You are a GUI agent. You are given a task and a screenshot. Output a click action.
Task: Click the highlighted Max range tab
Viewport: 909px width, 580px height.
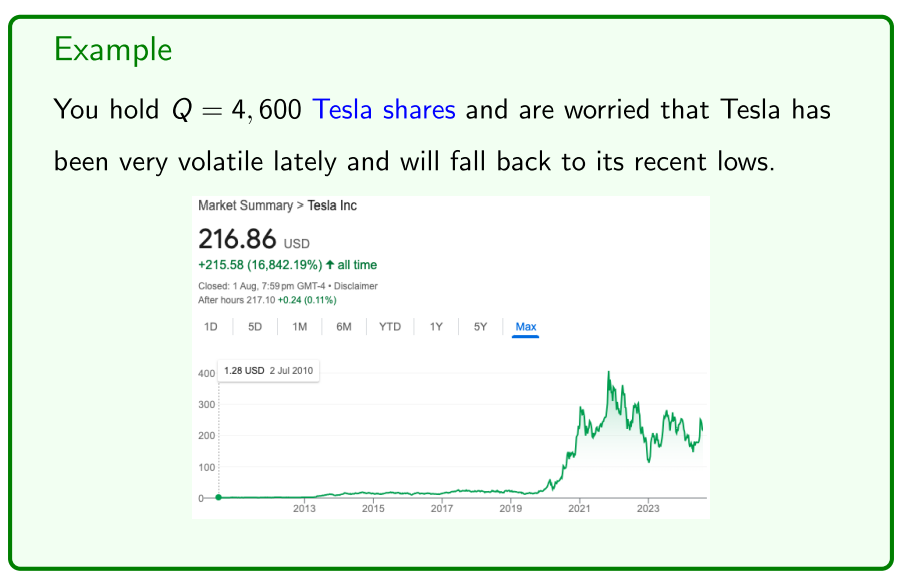point(525,327)
